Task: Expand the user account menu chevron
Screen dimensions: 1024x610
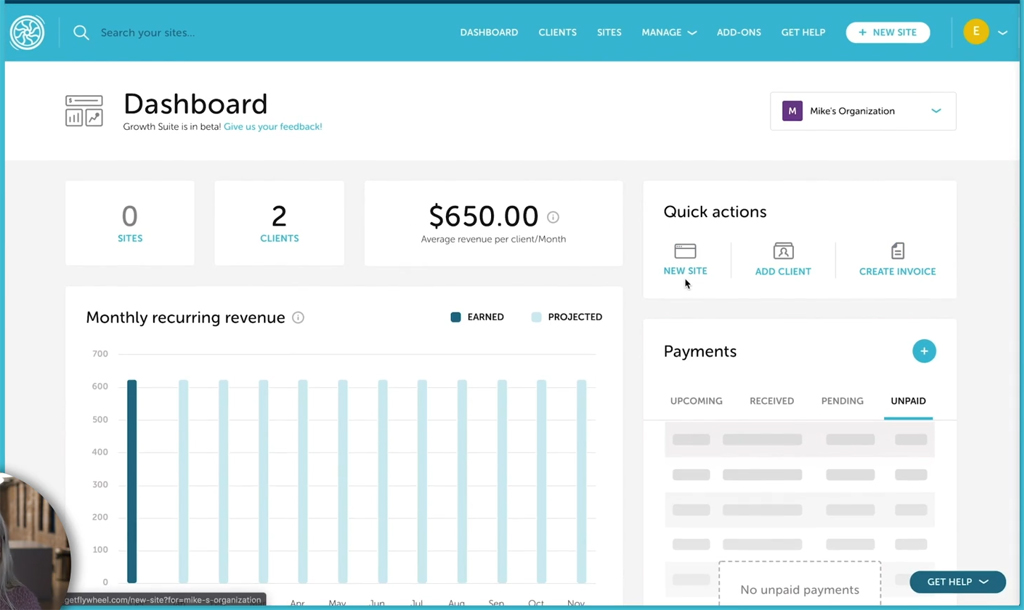Action: click(x=1002, y=33)
